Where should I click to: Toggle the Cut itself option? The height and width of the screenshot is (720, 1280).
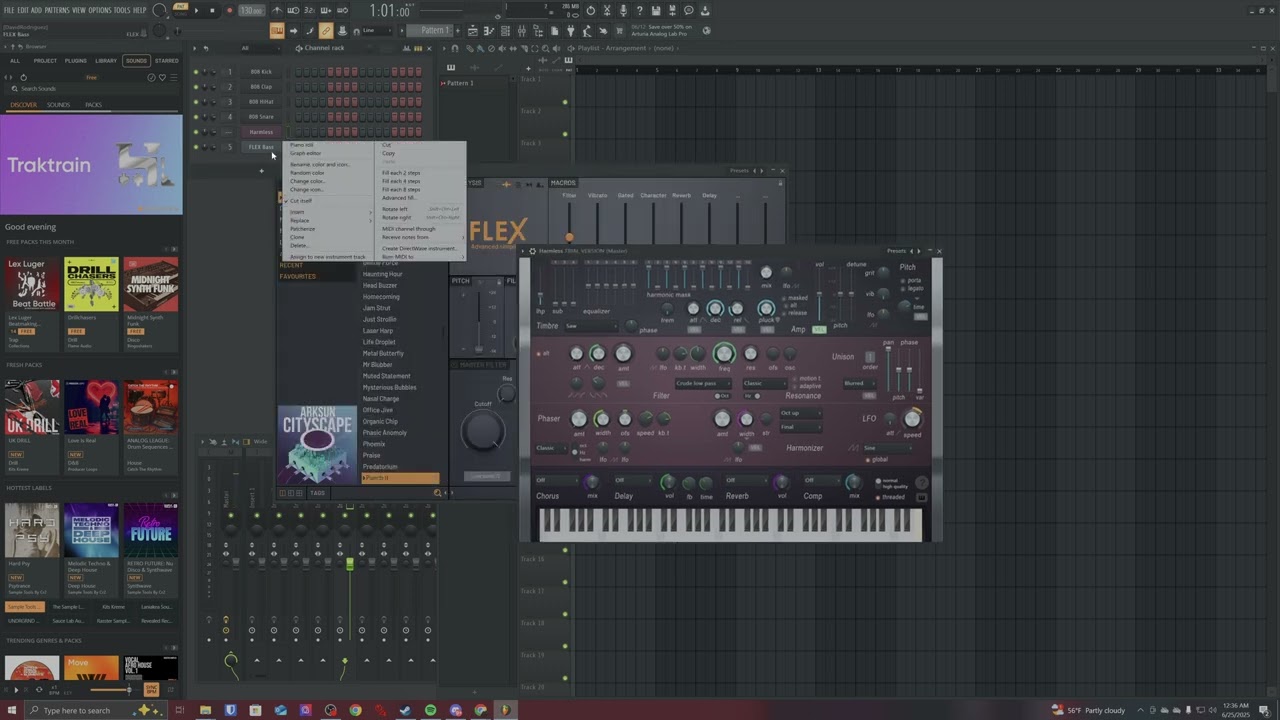(300, 201)
